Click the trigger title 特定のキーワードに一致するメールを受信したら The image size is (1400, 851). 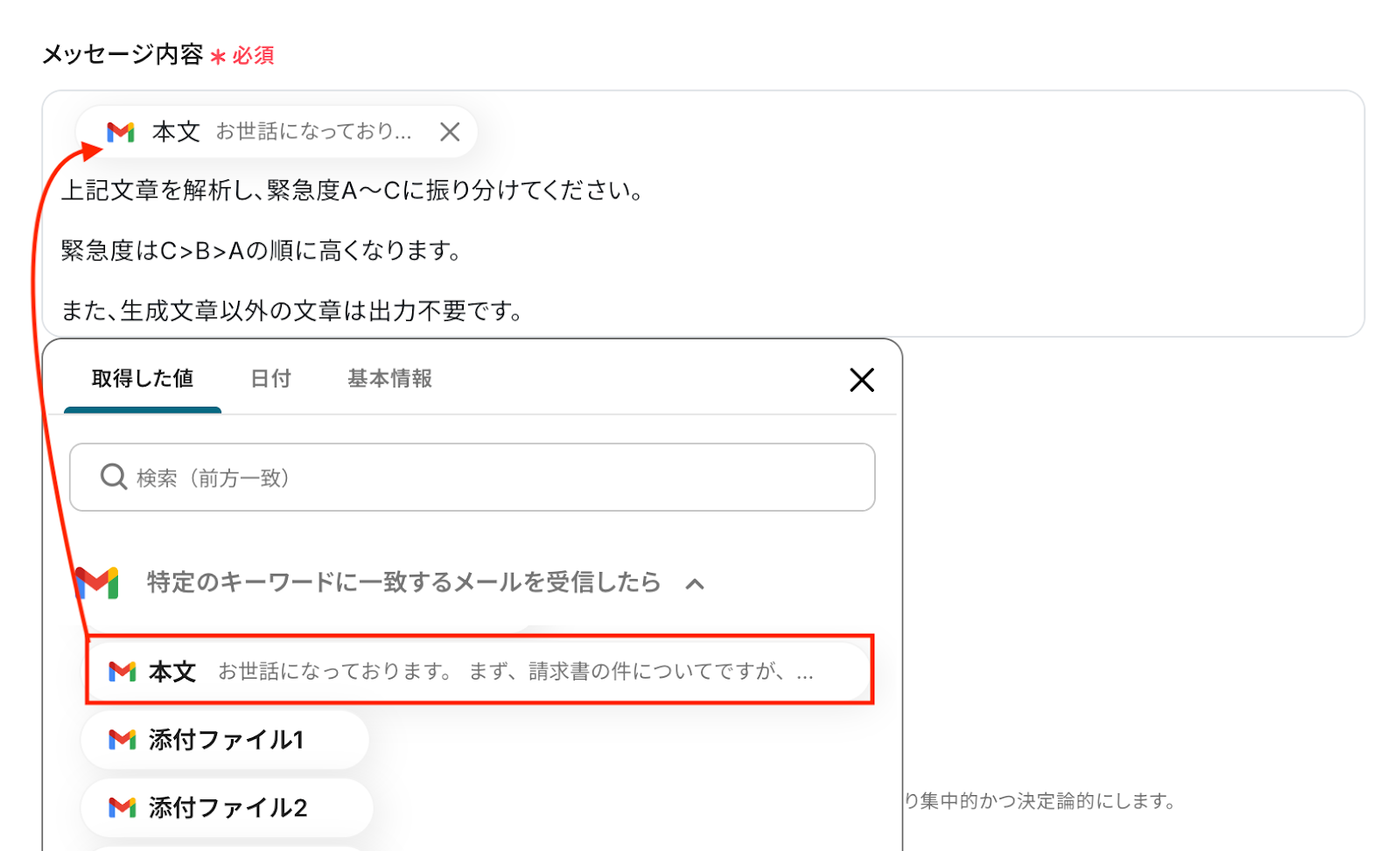(403, 582)
